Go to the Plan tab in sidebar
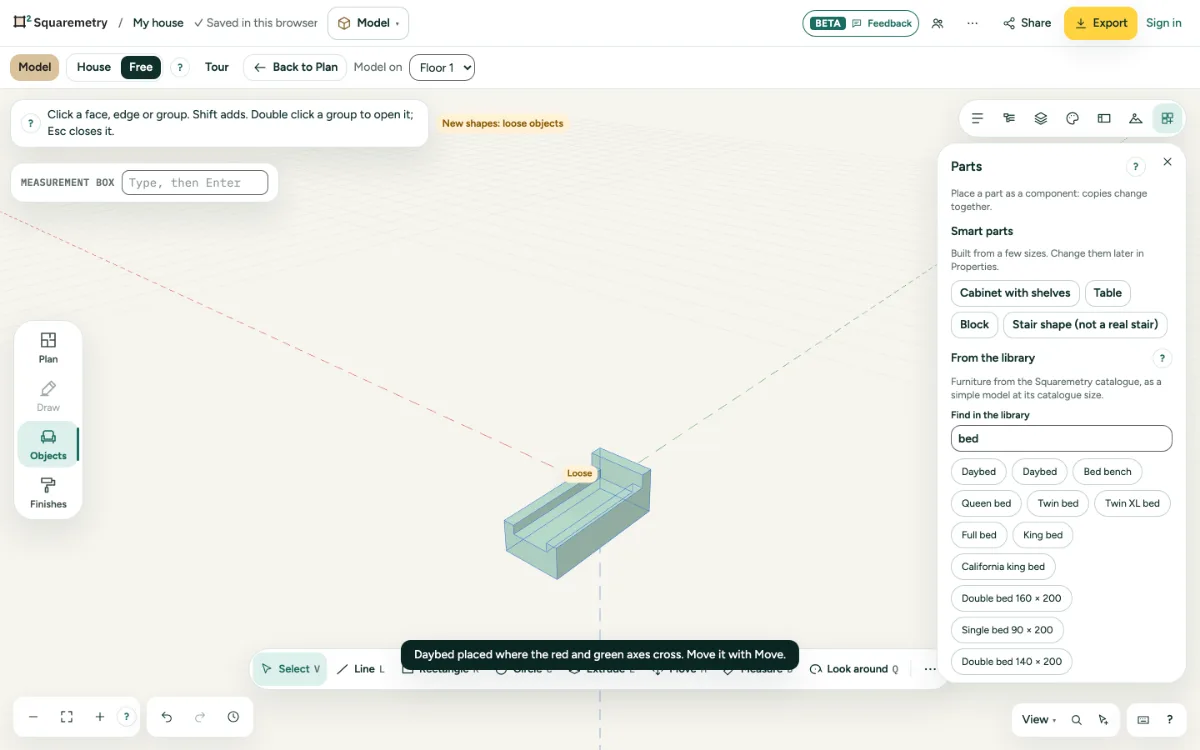This screenshot has width=1200, height=750. click(x=48, y=347)
